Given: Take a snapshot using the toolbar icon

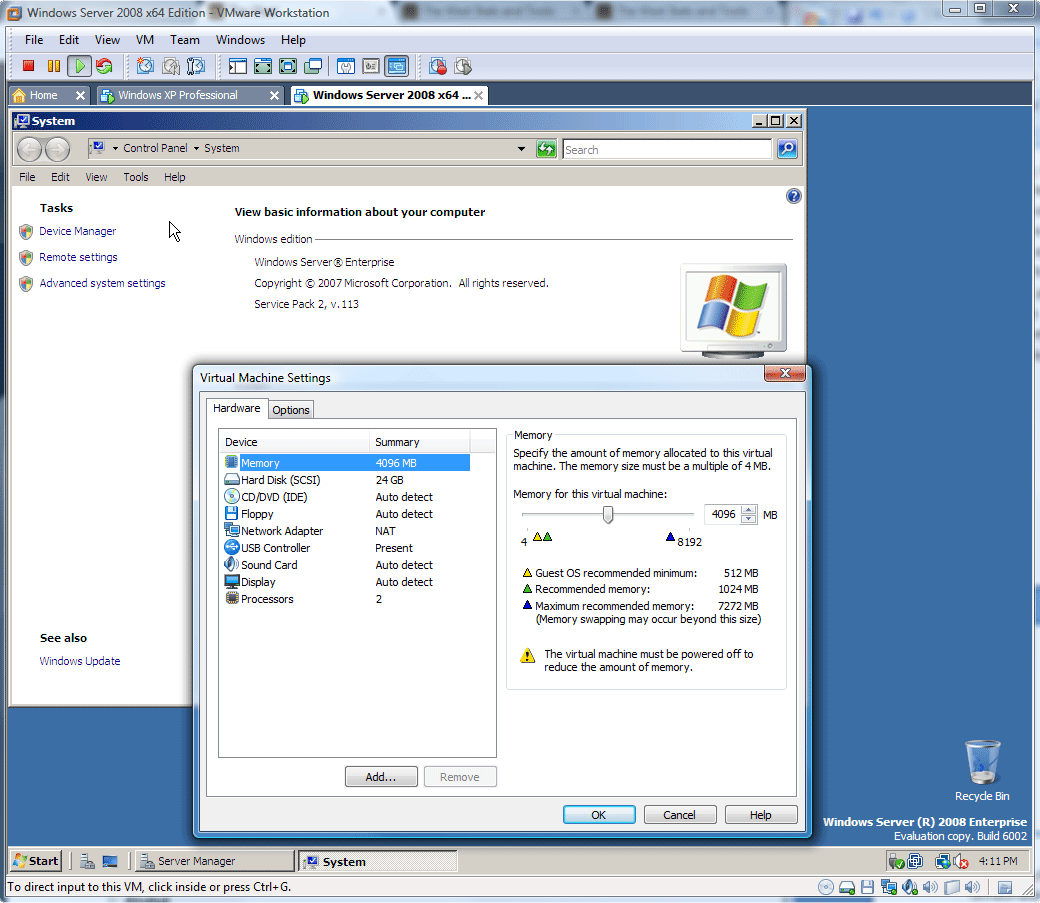Looking at the screenshot, I should tap(145, 66).
